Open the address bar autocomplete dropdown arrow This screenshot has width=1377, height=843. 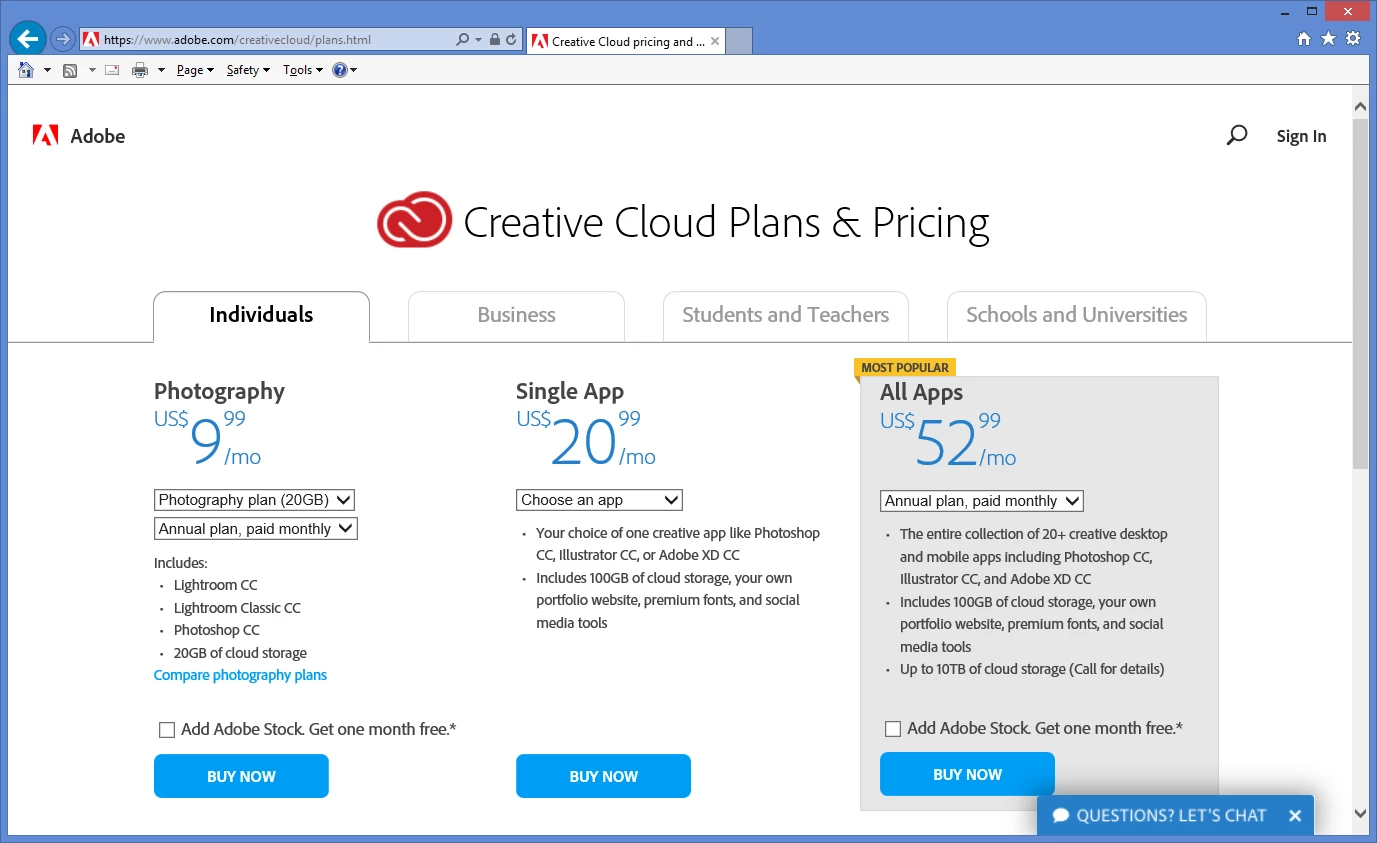click(478, 40)
